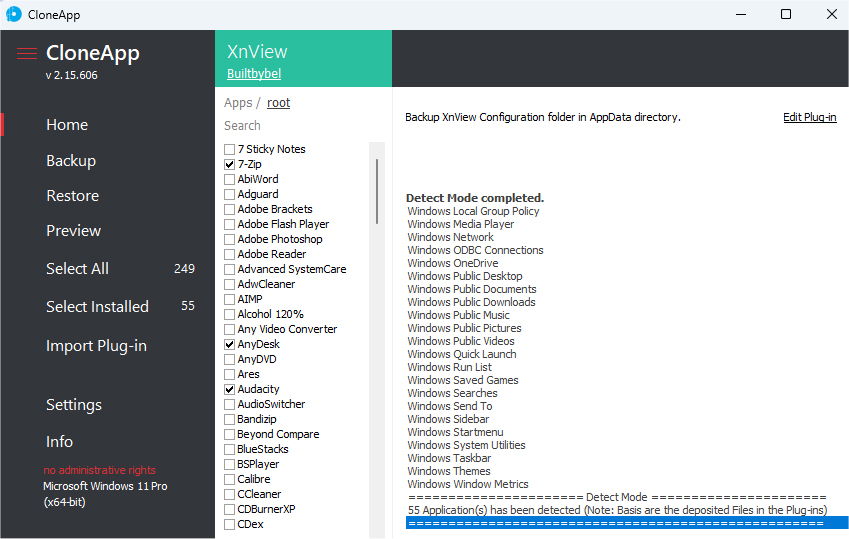The height and width of the screenshot is (539, 849).
Task: Click the 'no administrative rights' warning
Action: 100,470
